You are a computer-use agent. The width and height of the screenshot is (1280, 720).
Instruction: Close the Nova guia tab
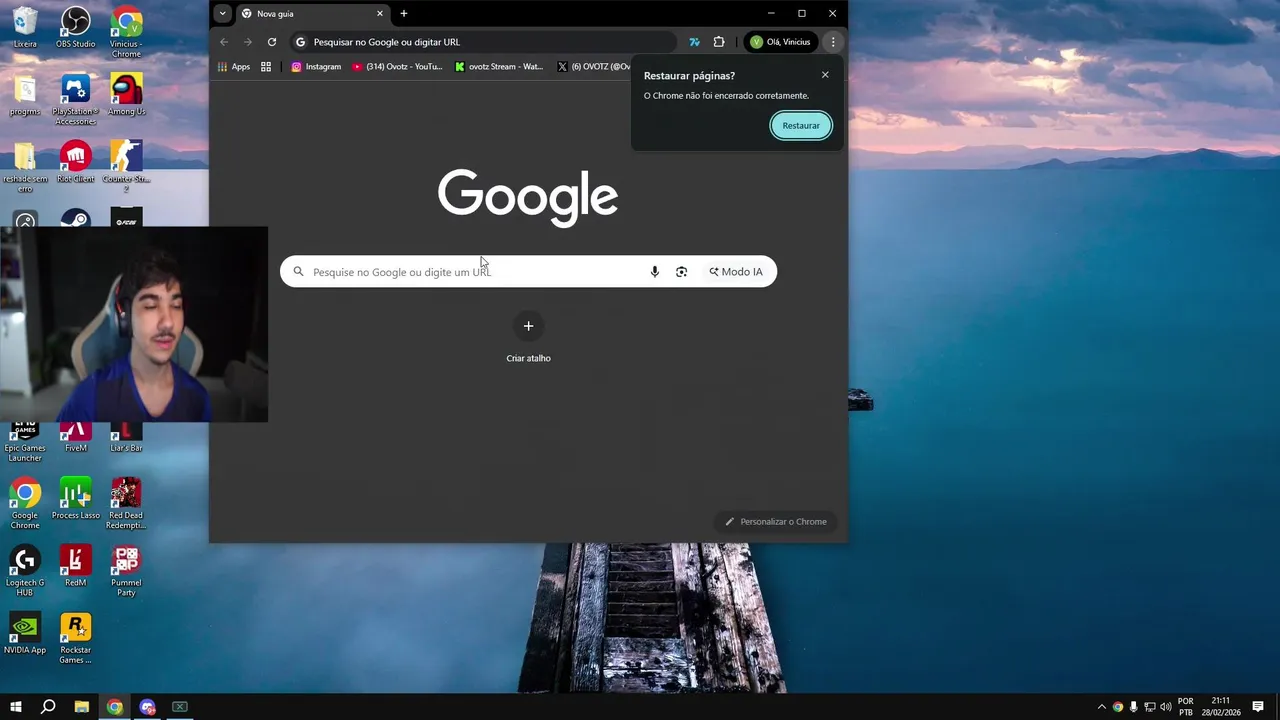pos(380,14)
